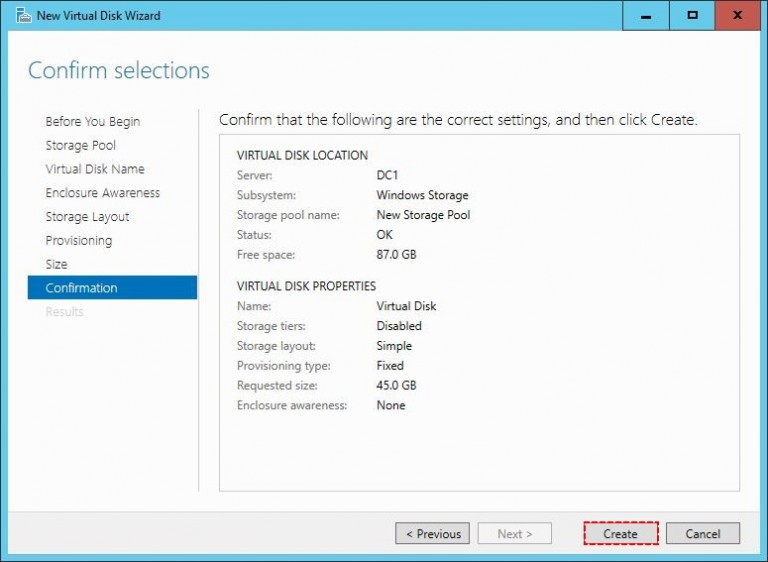
Task: Click the status value OK
Action: click(384, 235)
